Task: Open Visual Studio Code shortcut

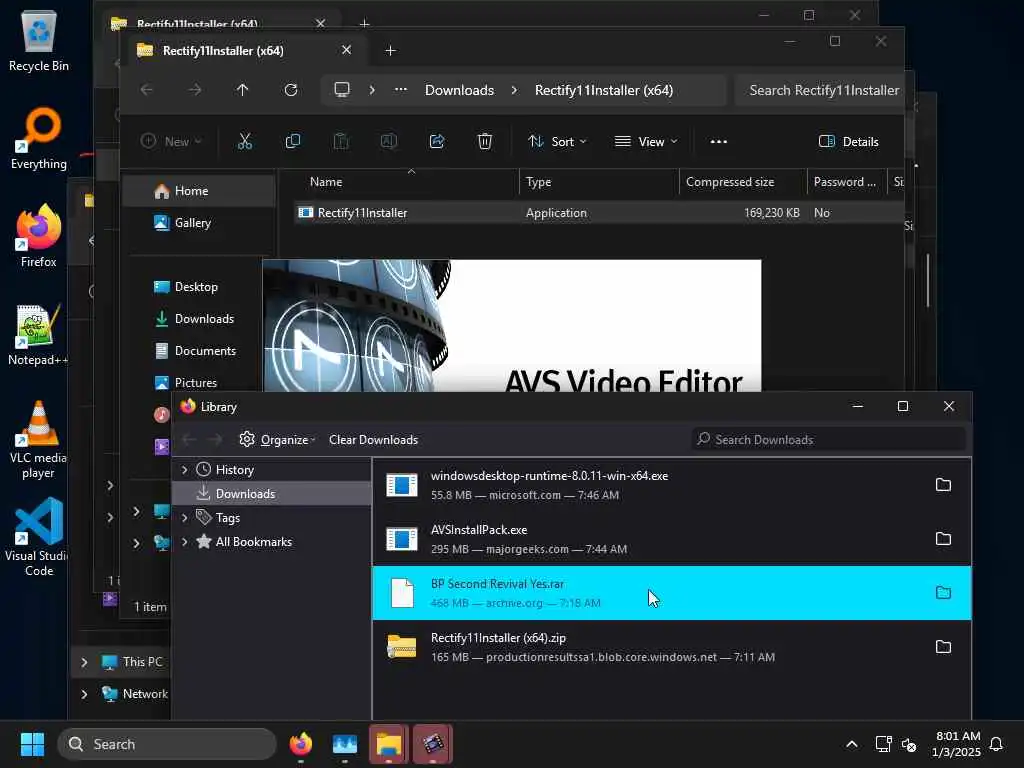Action: coord(39,537)
